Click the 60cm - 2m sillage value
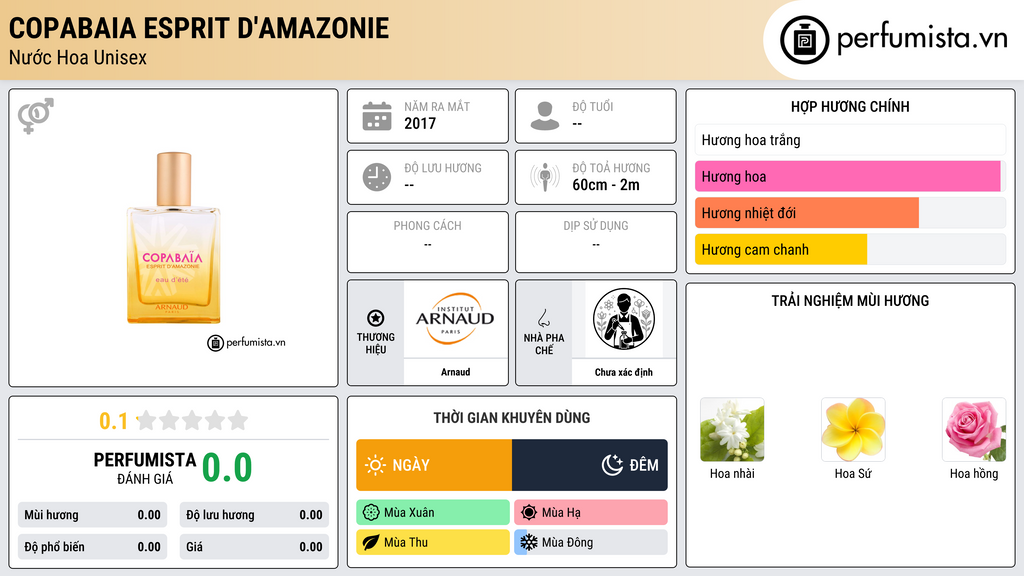Viewport: 1024px width, 576px height. [x=606, y=185]
